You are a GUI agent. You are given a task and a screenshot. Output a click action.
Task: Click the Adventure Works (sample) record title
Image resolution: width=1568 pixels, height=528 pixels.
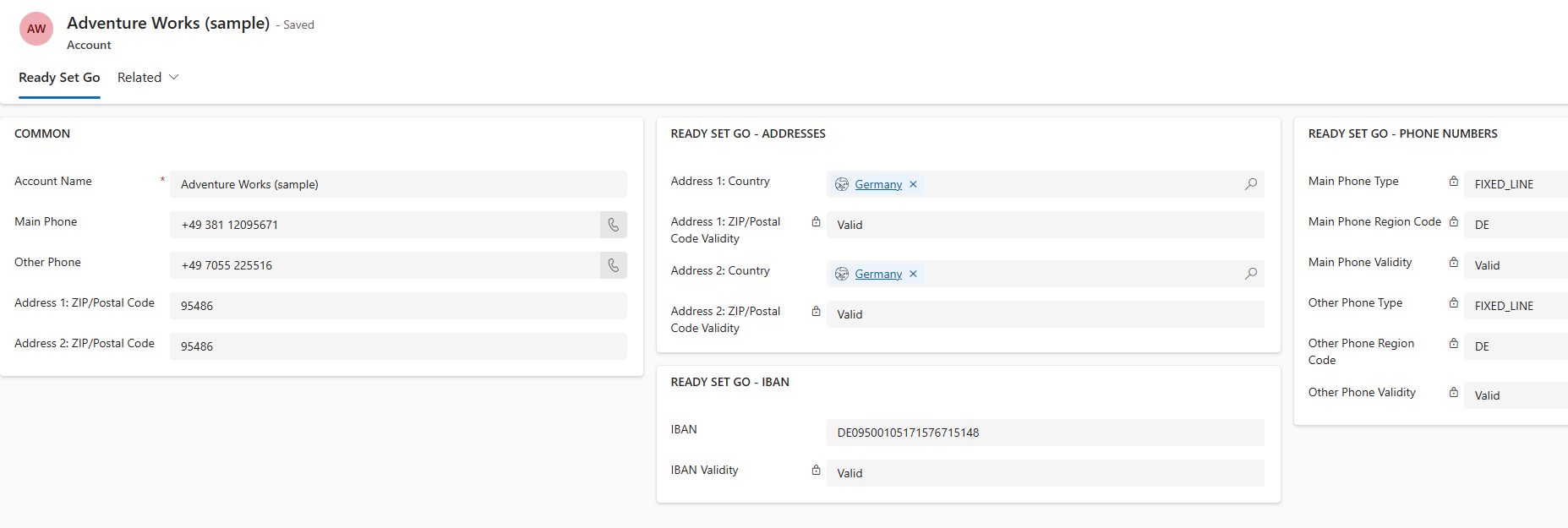point(168,23)
